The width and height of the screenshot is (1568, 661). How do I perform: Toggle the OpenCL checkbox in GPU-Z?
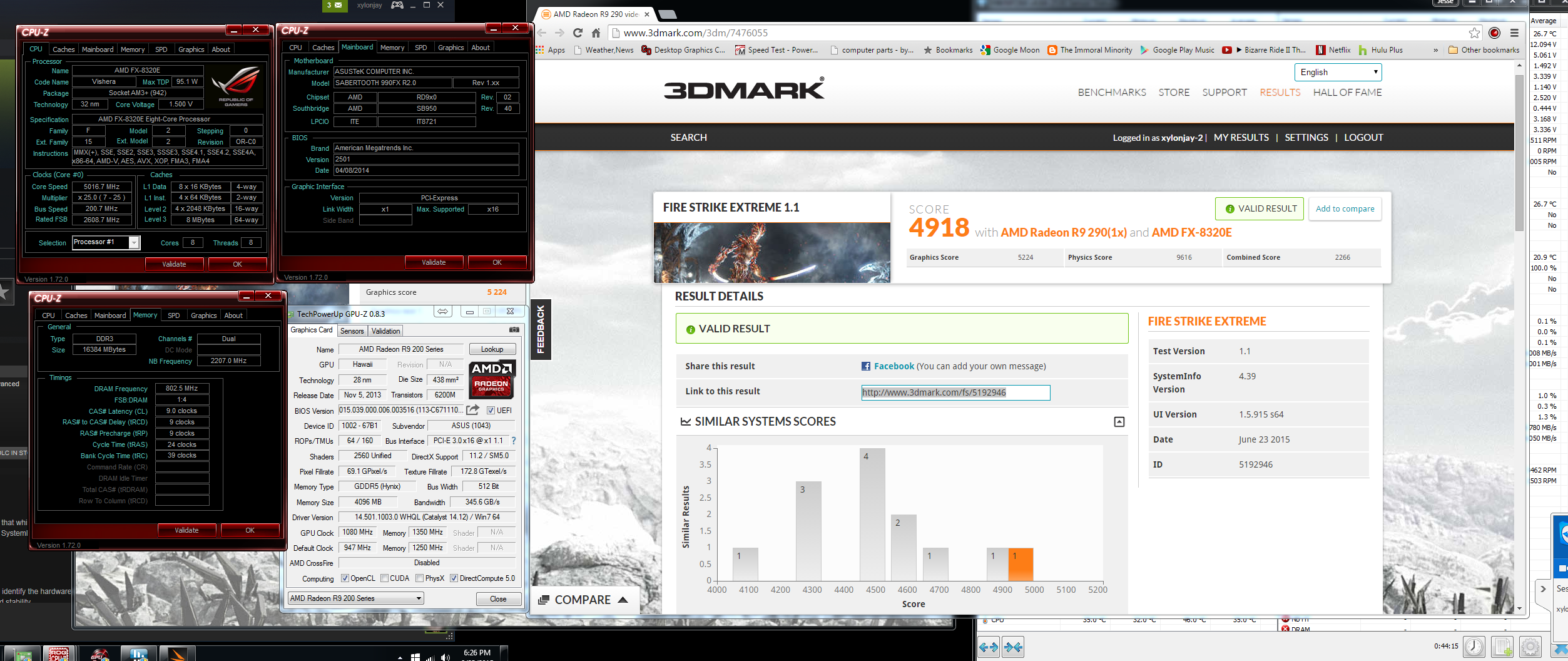coord(345,578)
